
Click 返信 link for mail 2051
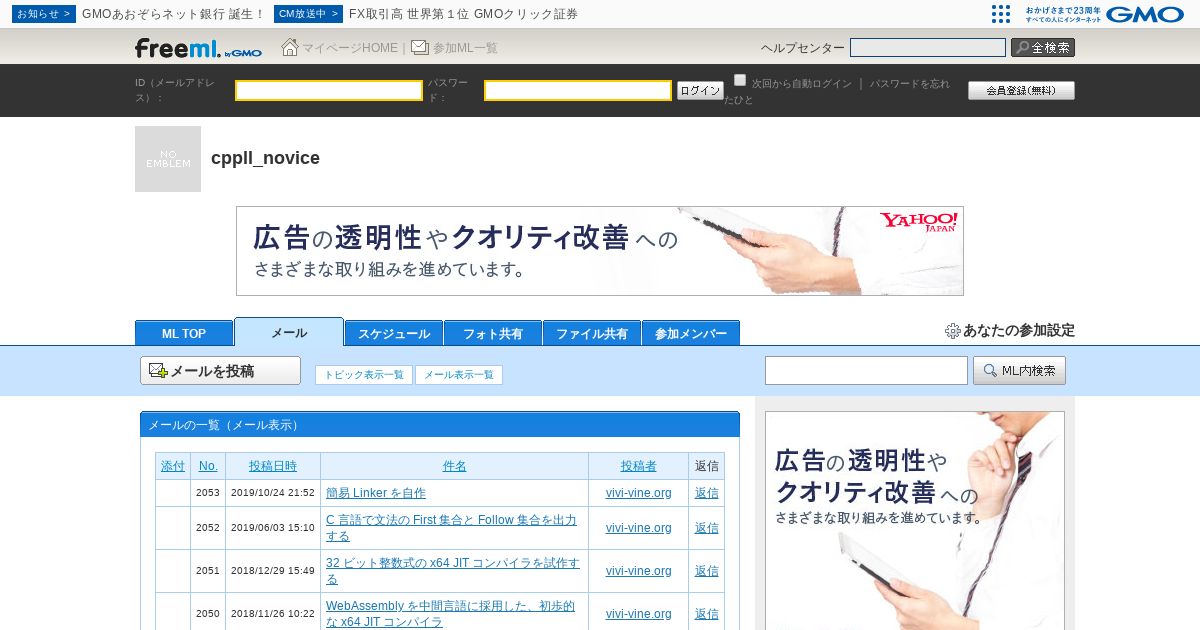tap(707, 571)
